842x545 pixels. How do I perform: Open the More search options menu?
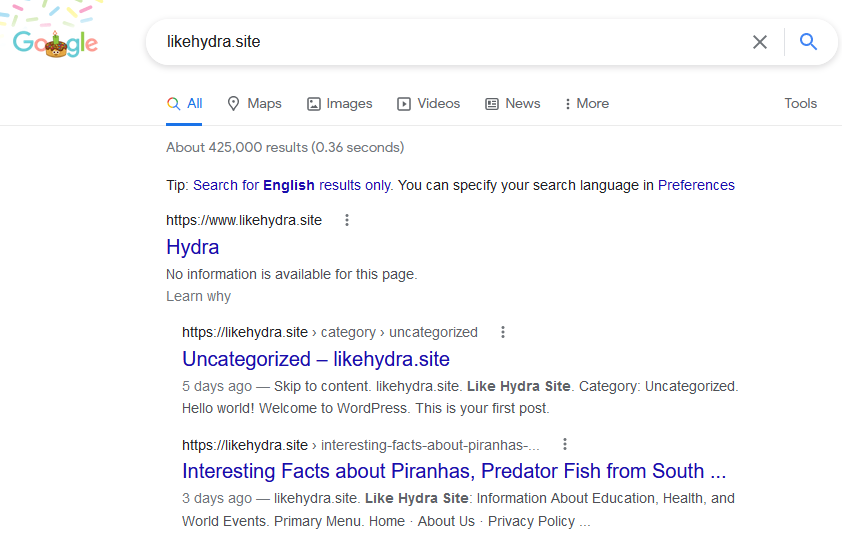(586, 104)
